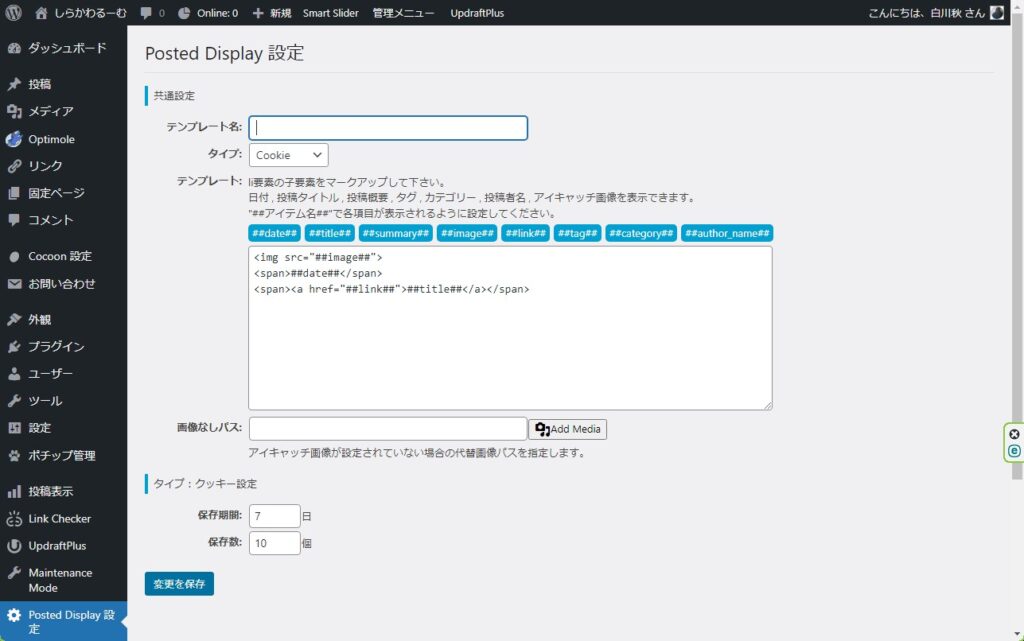Open the ダッシュボード dashboard menu
The width and height of the screenshot is (1024, 641).
coord(66,48)
